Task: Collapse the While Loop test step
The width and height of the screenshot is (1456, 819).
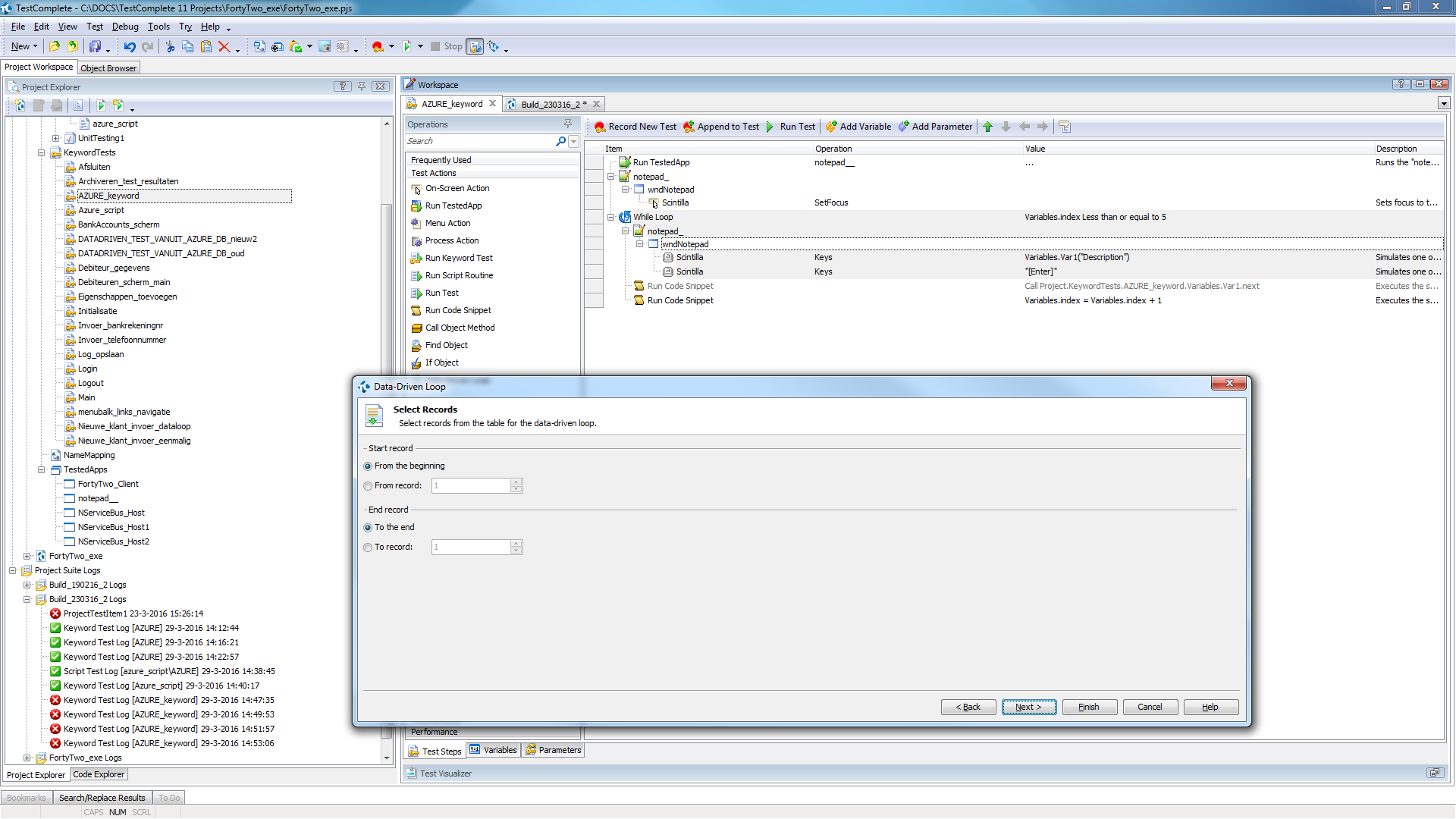Action: coord(610,217)
